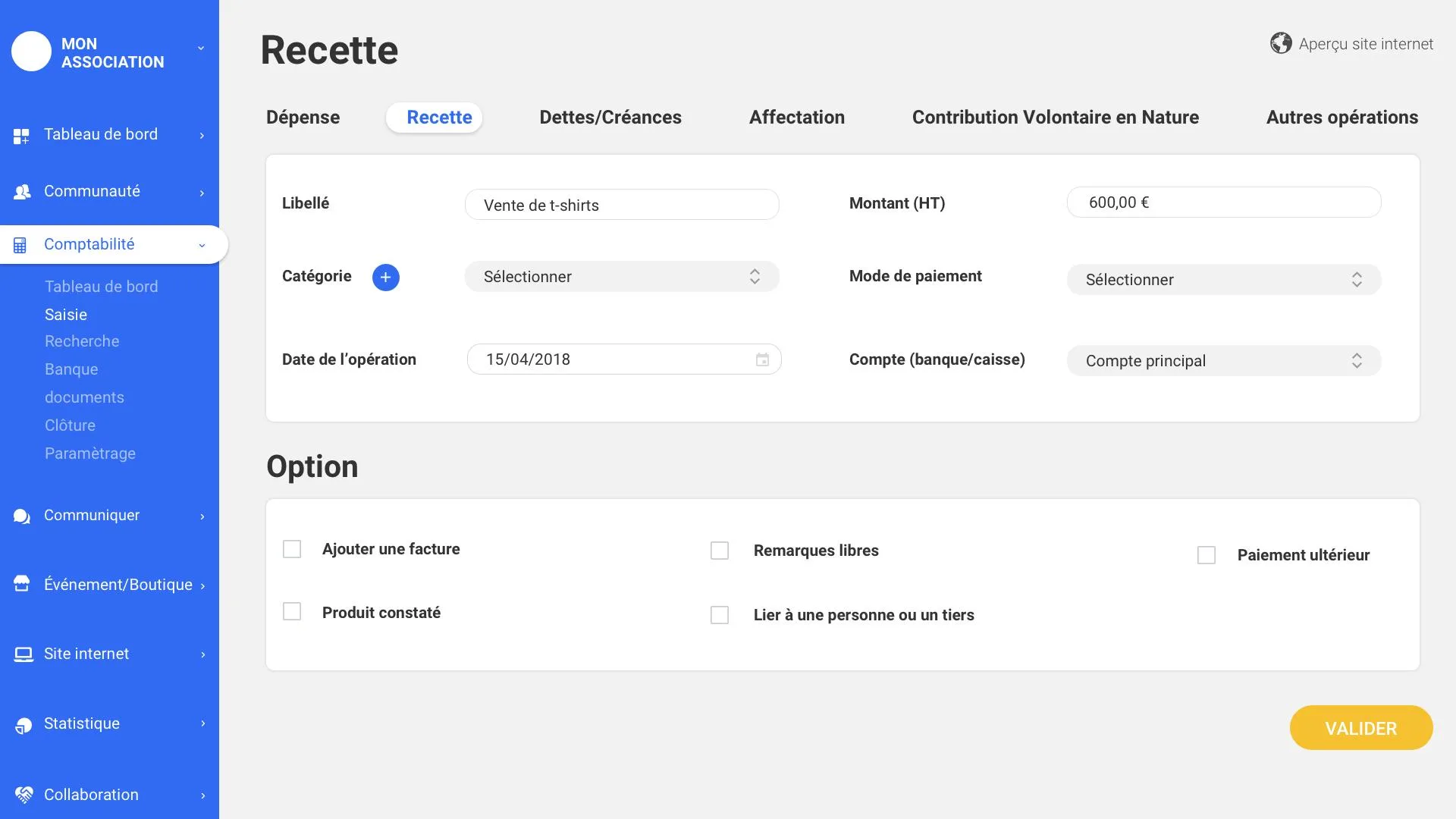Open the Communauté menu label
Screen dimensions: 1456x819
tap(92, 191)
